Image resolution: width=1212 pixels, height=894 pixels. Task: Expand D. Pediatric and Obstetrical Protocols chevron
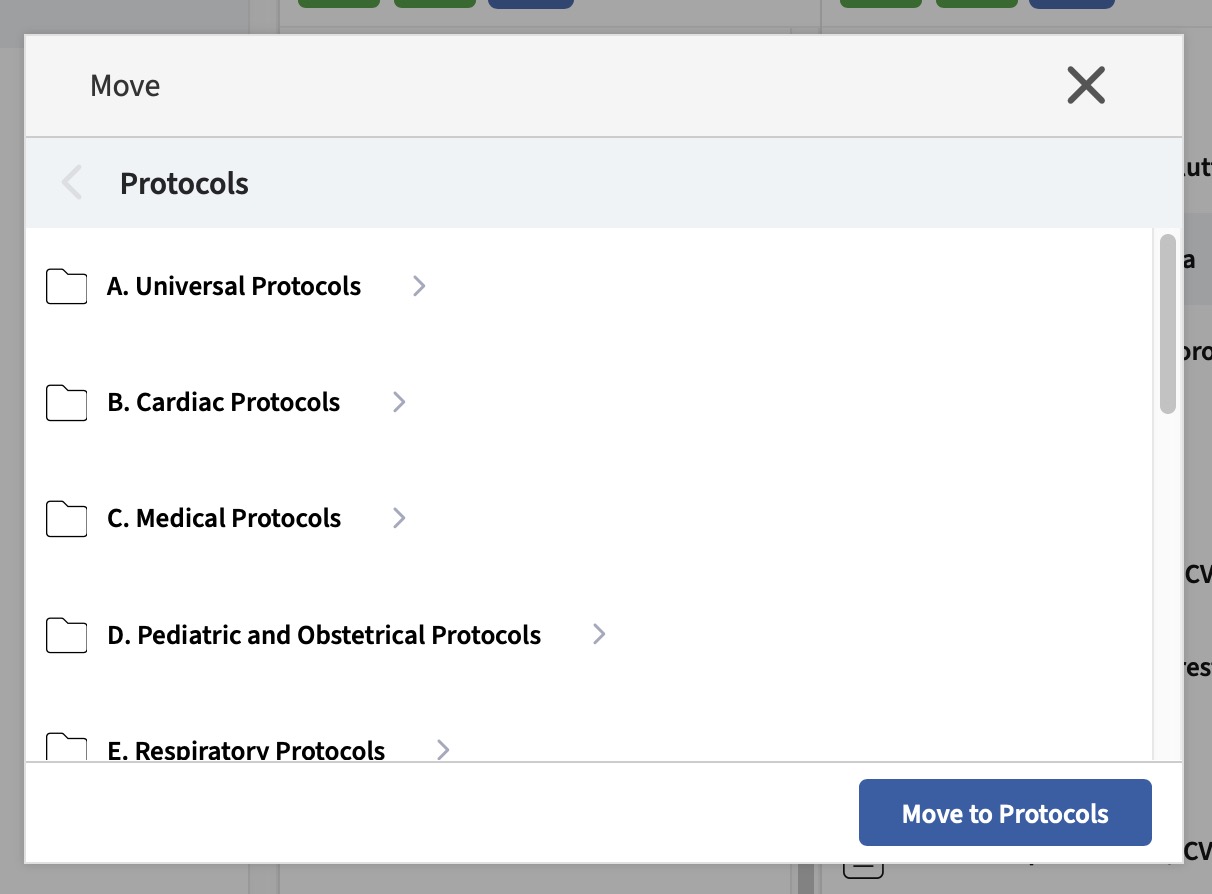point(598,634)
